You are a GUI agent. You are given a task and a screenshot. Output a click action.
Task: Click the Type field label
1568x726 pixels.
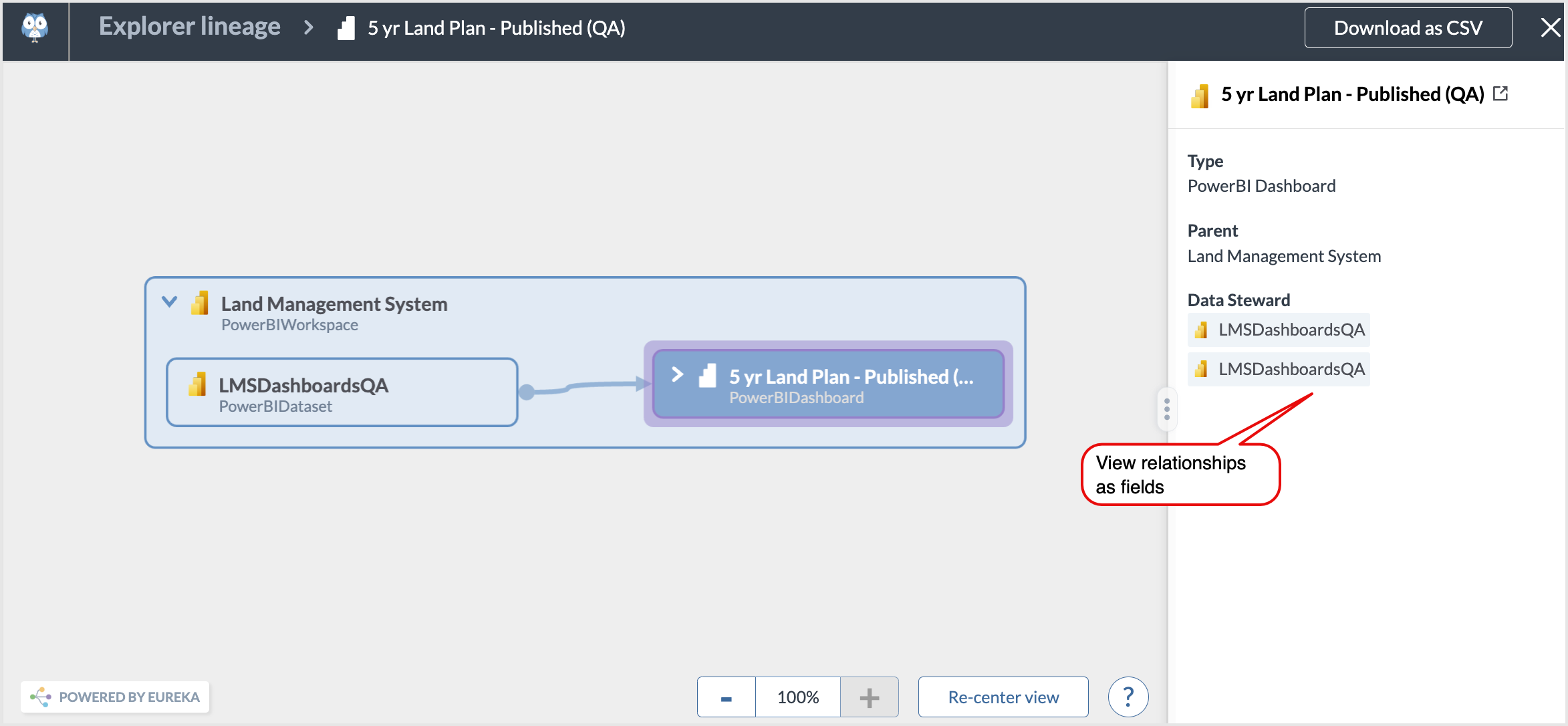coord(1205,161)
